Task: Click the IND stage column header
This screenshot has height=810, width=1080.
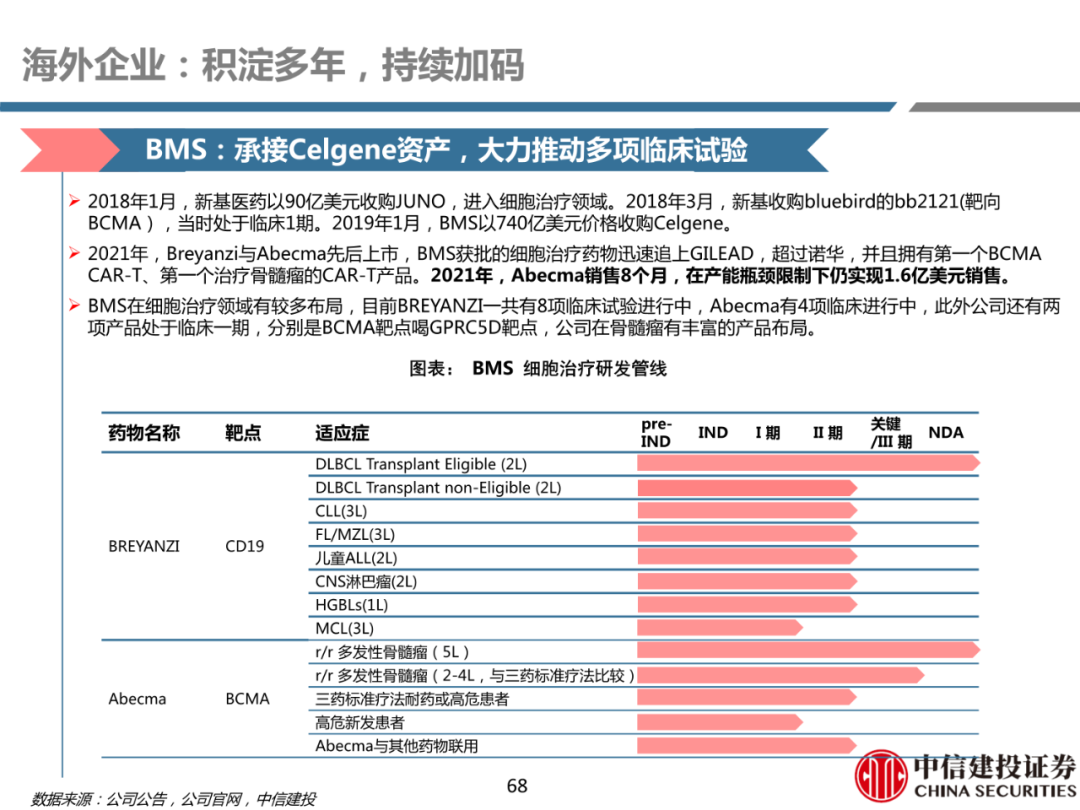Action: 713,433
